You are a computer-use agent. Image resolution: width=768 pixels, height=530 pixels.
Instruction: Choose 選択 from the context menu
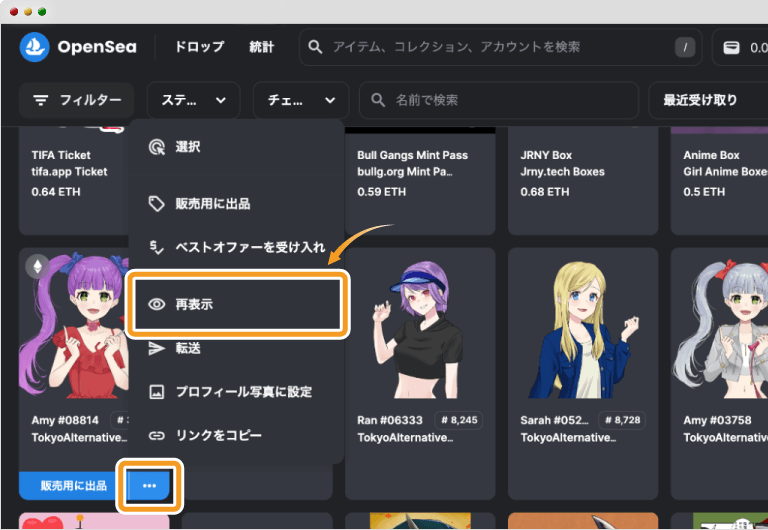237,146
